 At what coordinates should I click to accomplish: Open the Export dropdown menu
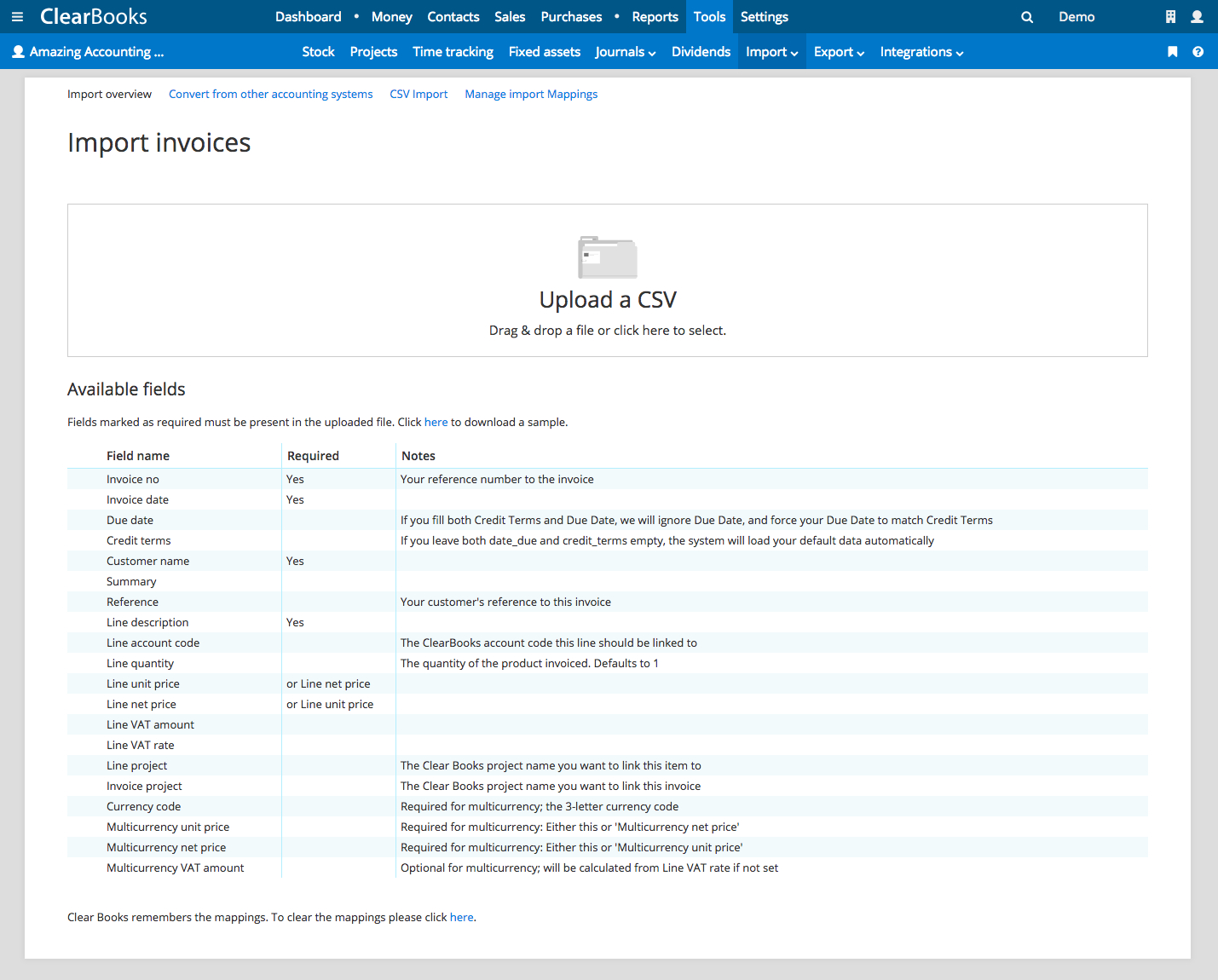click(838, 51)
